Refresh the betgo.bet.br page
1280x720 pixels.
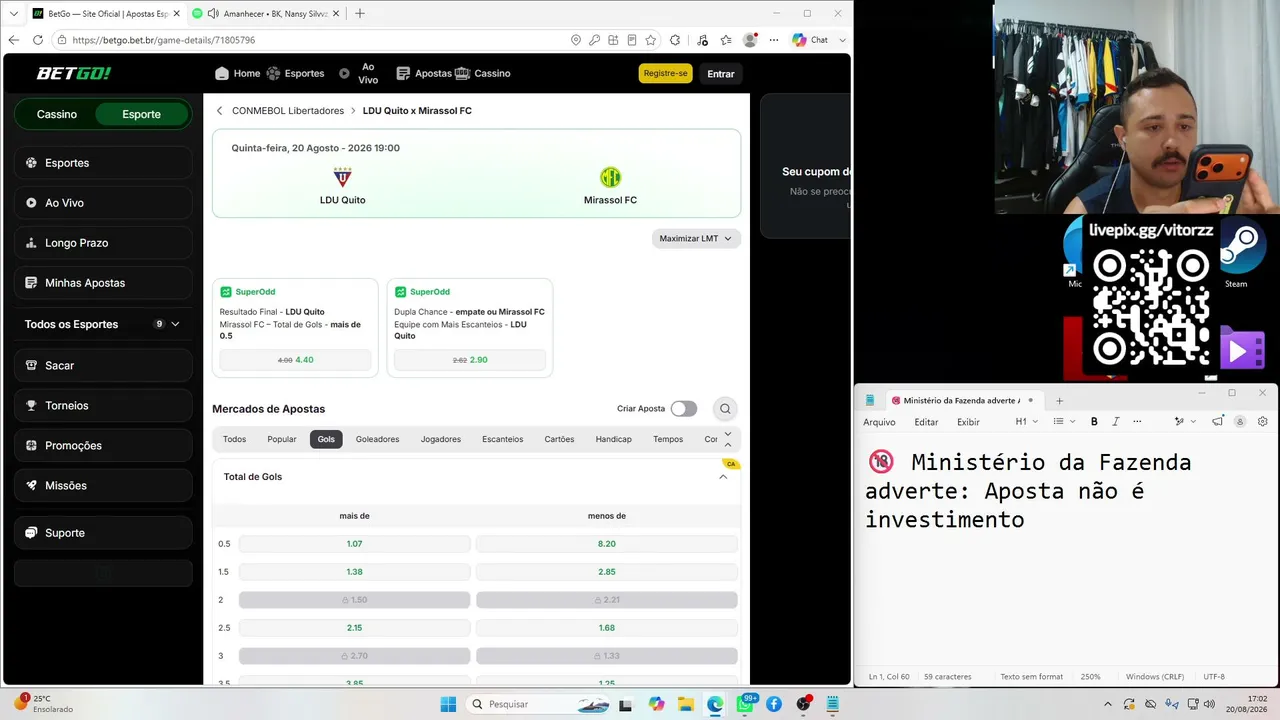click(38, 40)
